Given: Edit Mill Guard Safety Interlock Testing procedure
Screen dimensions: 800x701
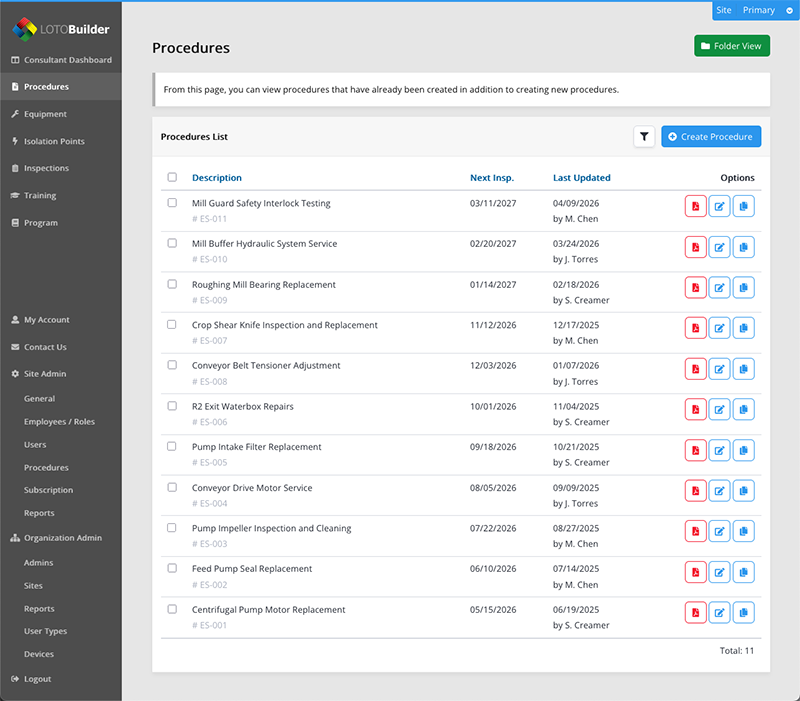Looking at the screenshot, I should tap(719, 206).
